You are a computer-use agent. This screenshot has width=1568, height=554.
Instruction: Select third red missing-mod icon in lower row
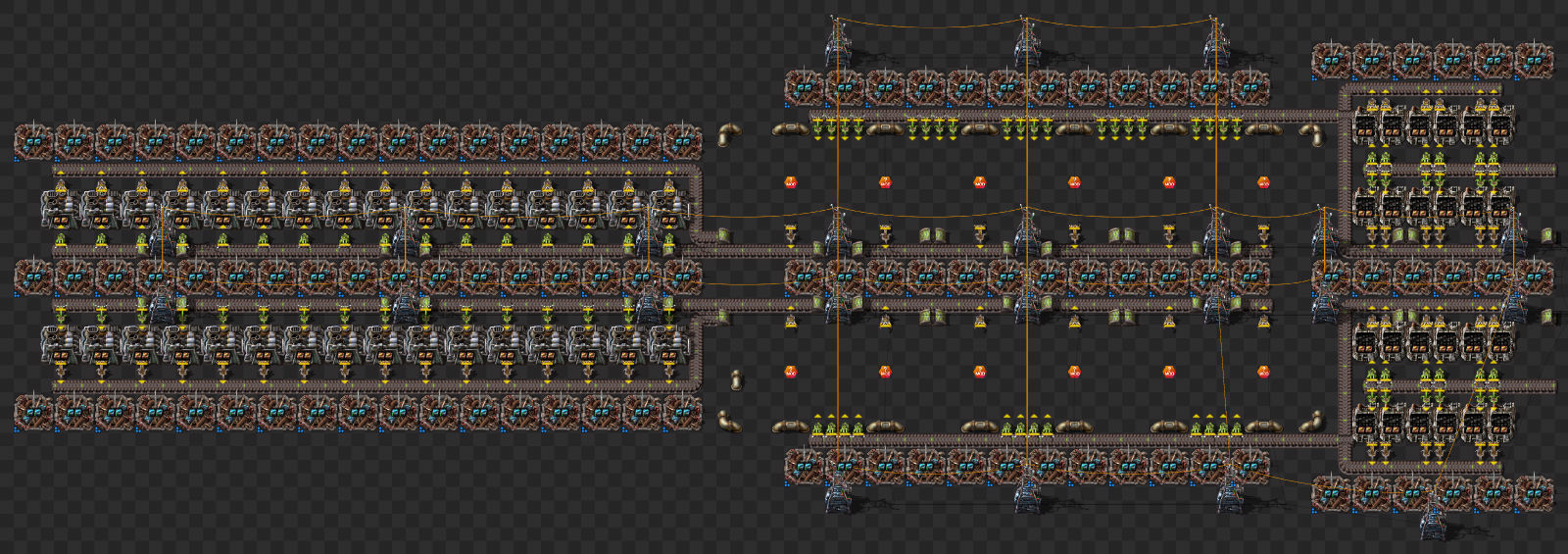pyautogui.click(x=980, y=372)
